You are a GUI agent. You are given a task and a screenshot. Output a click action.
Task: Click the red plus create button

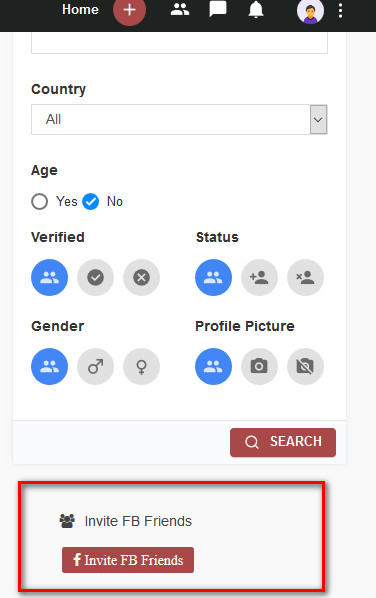coord(129,10)
